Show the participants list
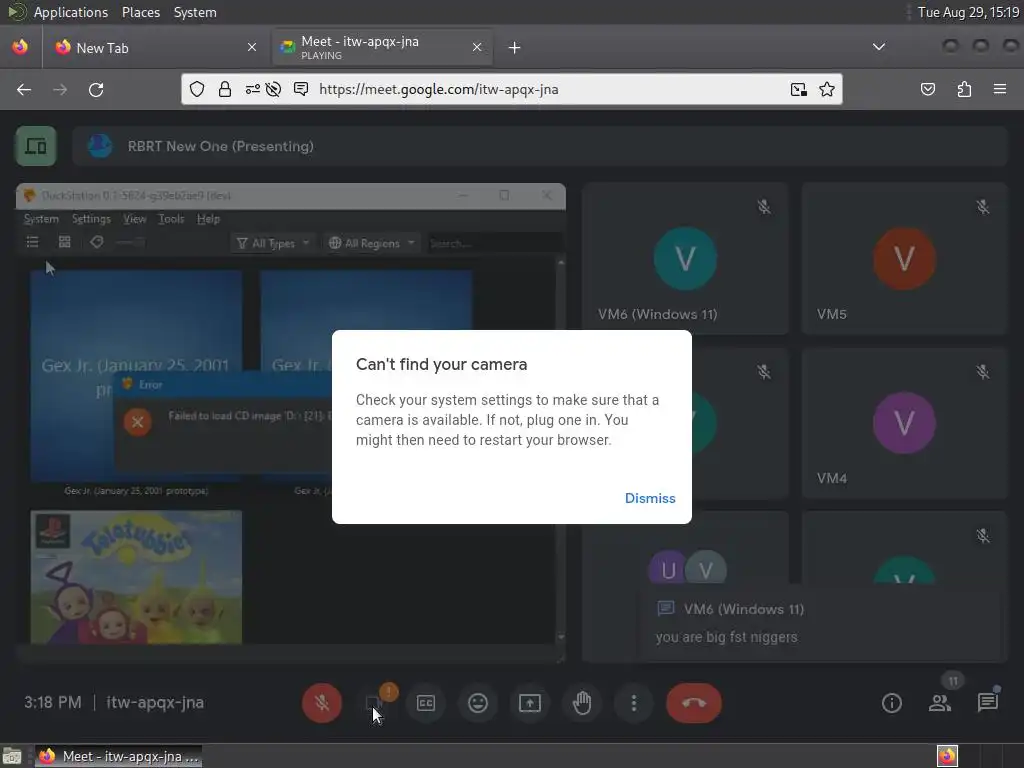 [940, 703]
